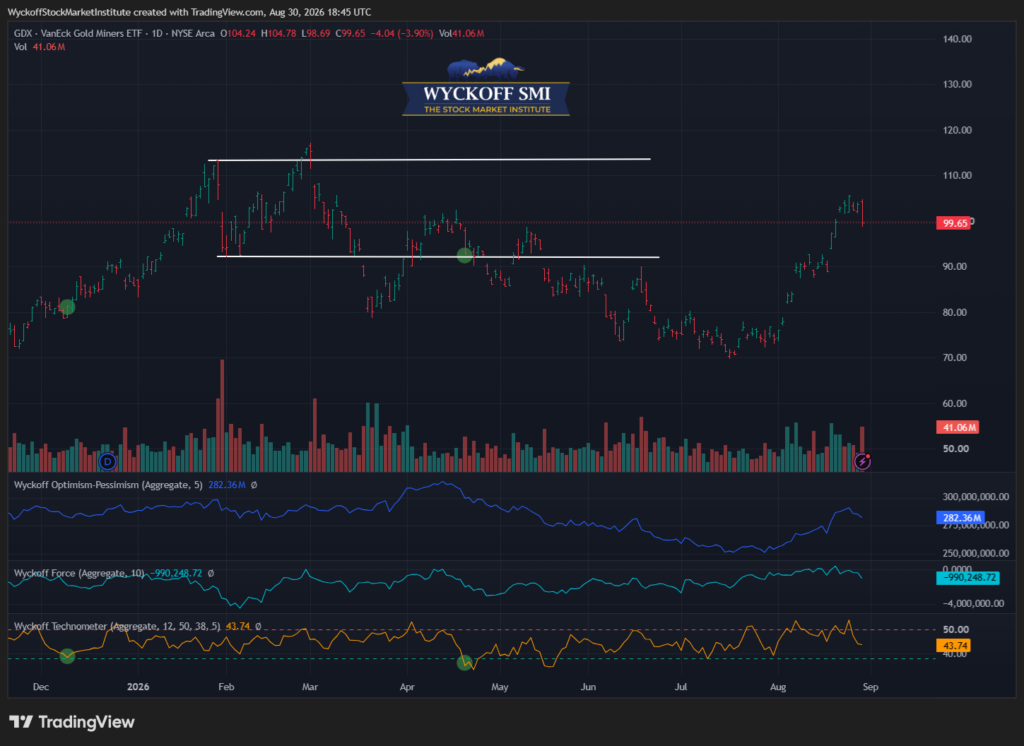Click the ø symbol beside the Wyckoff Force value
The image size is (1024, 746).
pyautogui.click(x=210, y=573)
